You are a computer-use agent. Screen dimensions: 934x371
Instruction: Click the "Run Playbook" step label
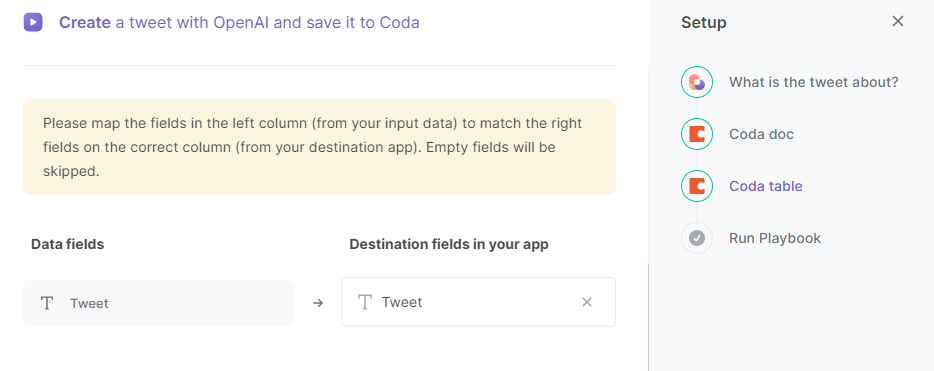[x=775, y=238]
